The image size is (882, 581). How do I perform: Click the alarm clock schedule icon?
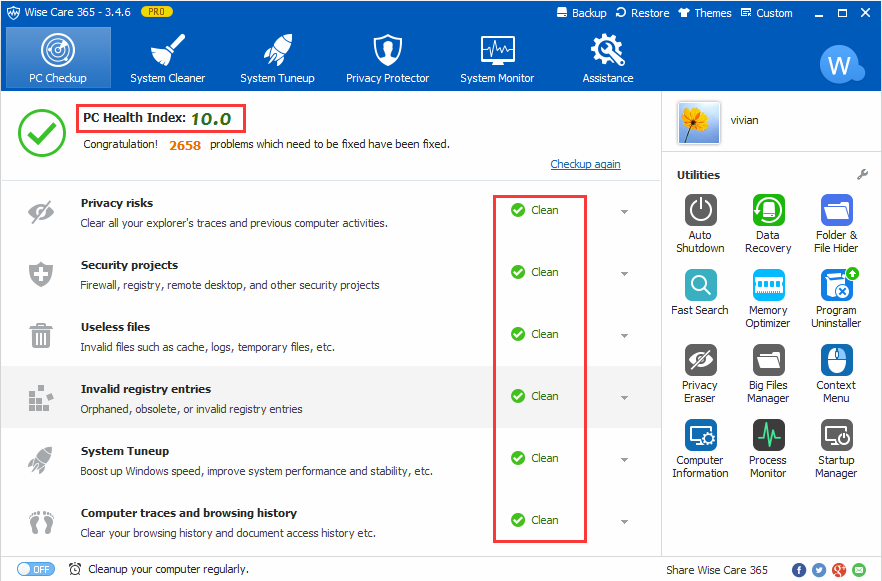click(75, 569)
